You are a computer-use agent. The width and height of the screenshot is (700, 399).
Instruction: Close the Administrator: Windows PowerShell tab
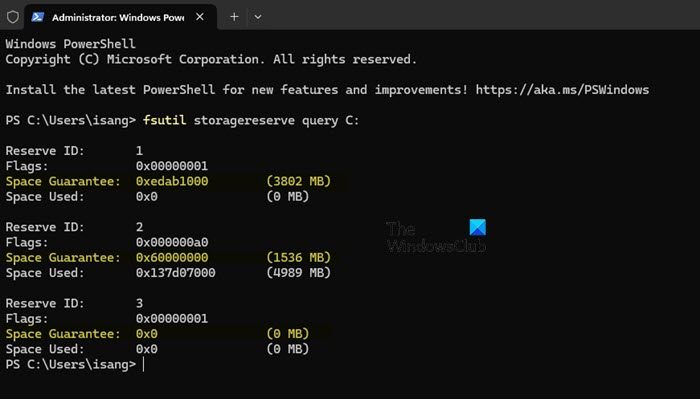200,17
